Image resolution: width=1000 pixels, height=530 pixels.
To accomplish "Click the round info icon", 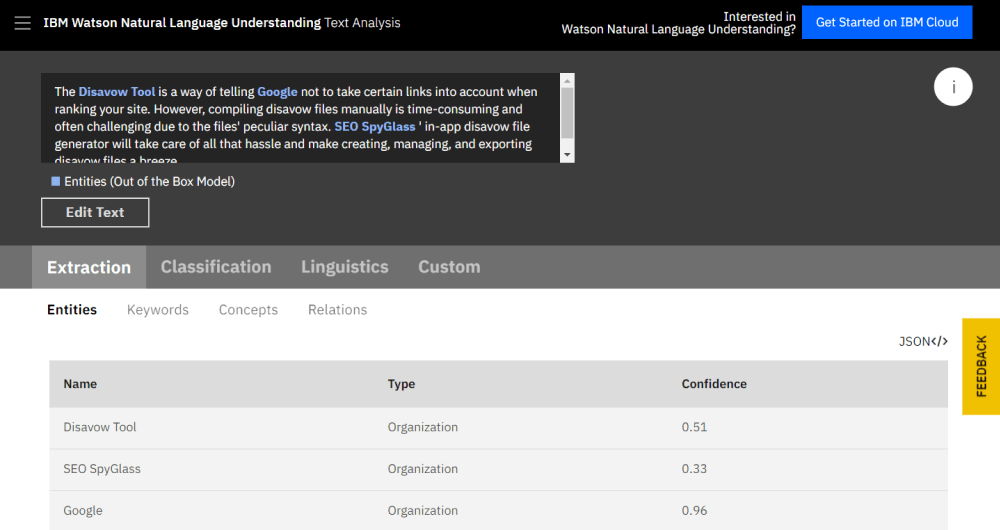I will (x=953, y=87).
